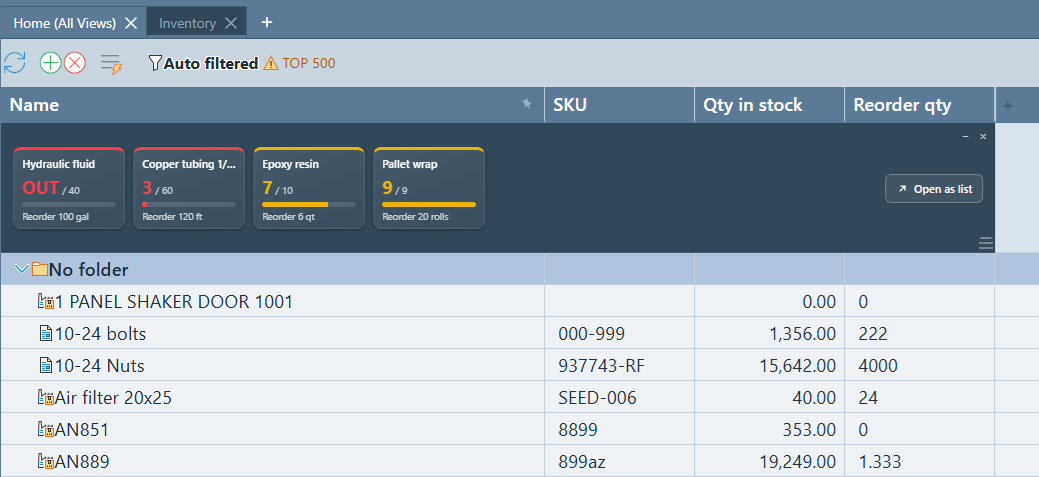Click reorder qty cell 222
Viewport: 1039px width, 477px height.
(x=920, y=333)
